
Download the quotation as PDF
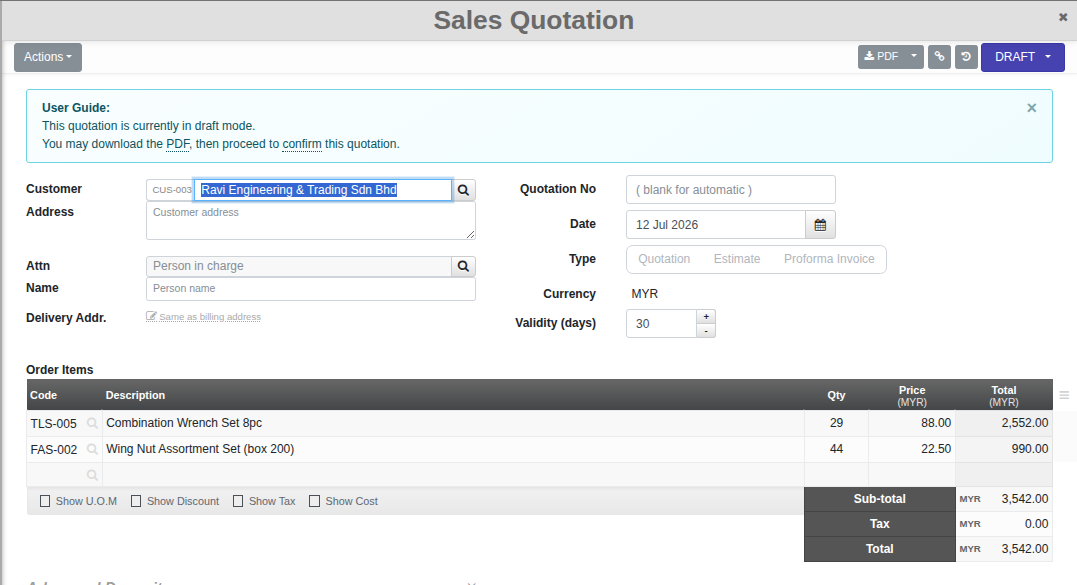click(x=881, y=56)
